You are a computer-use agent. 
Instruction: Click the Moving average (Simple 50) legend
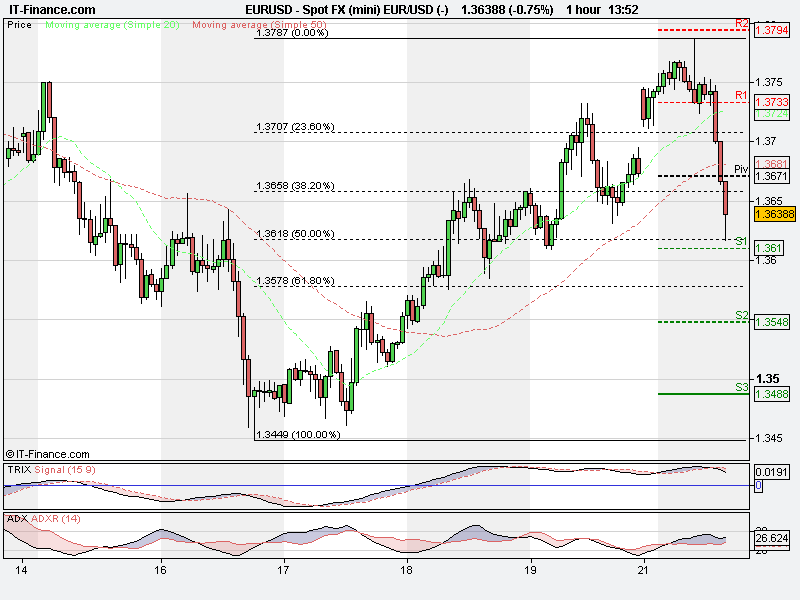[x=259, y=24]
